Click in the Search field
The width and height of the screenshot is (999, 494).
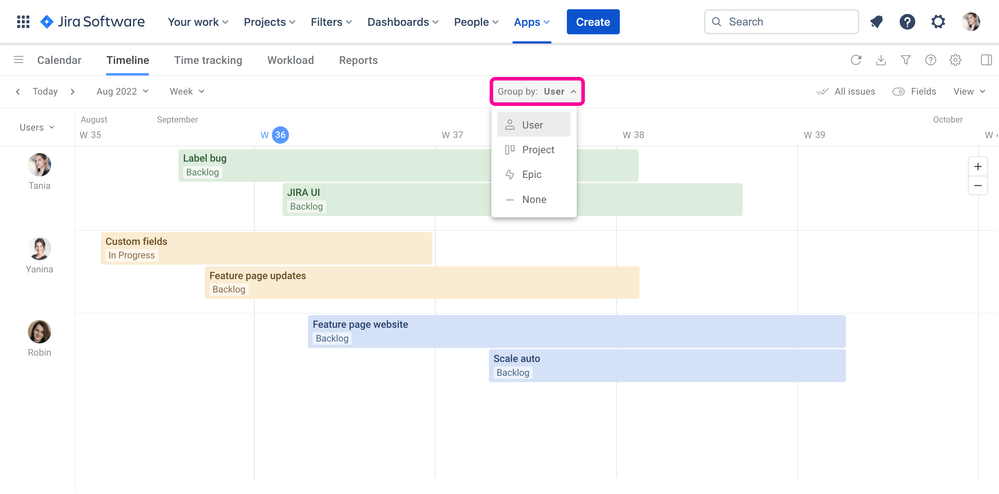(x=782, y=22)
